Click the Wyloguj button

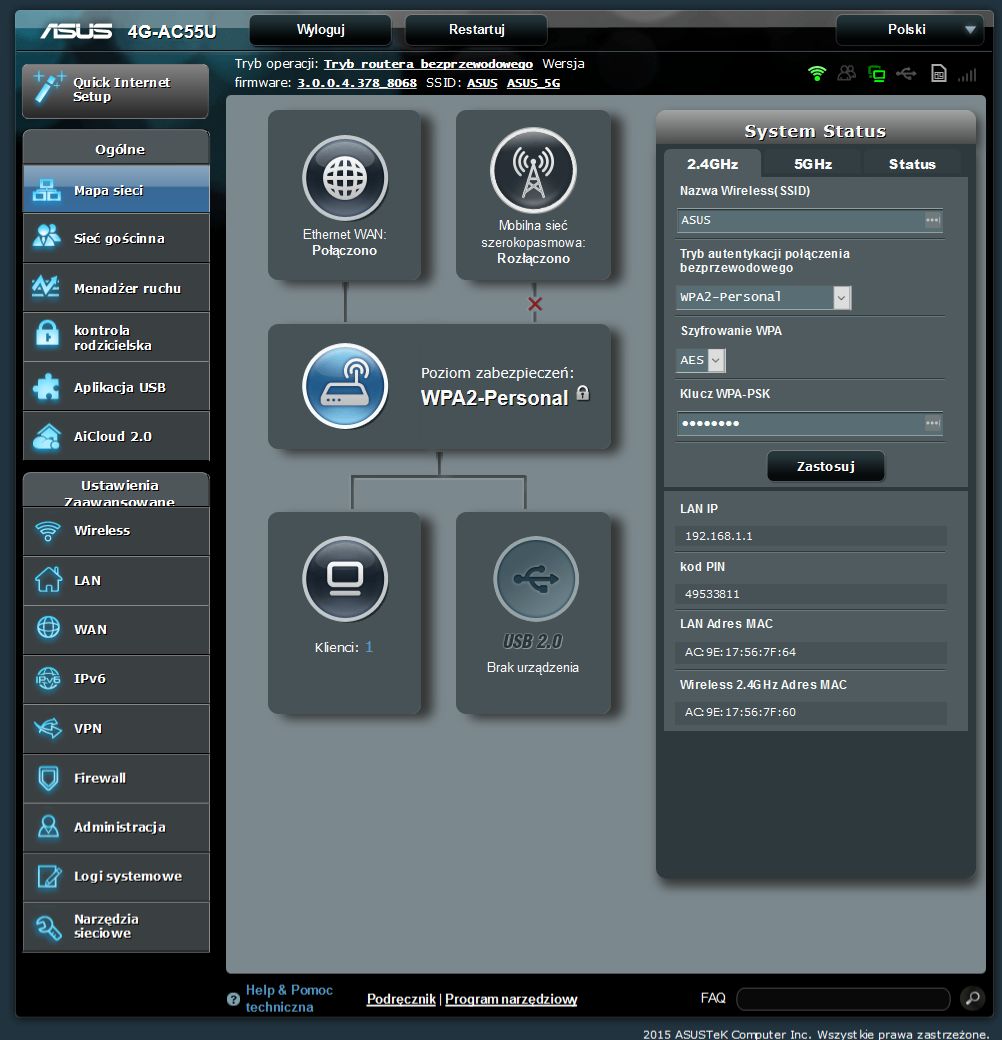(x=320, y=30)
